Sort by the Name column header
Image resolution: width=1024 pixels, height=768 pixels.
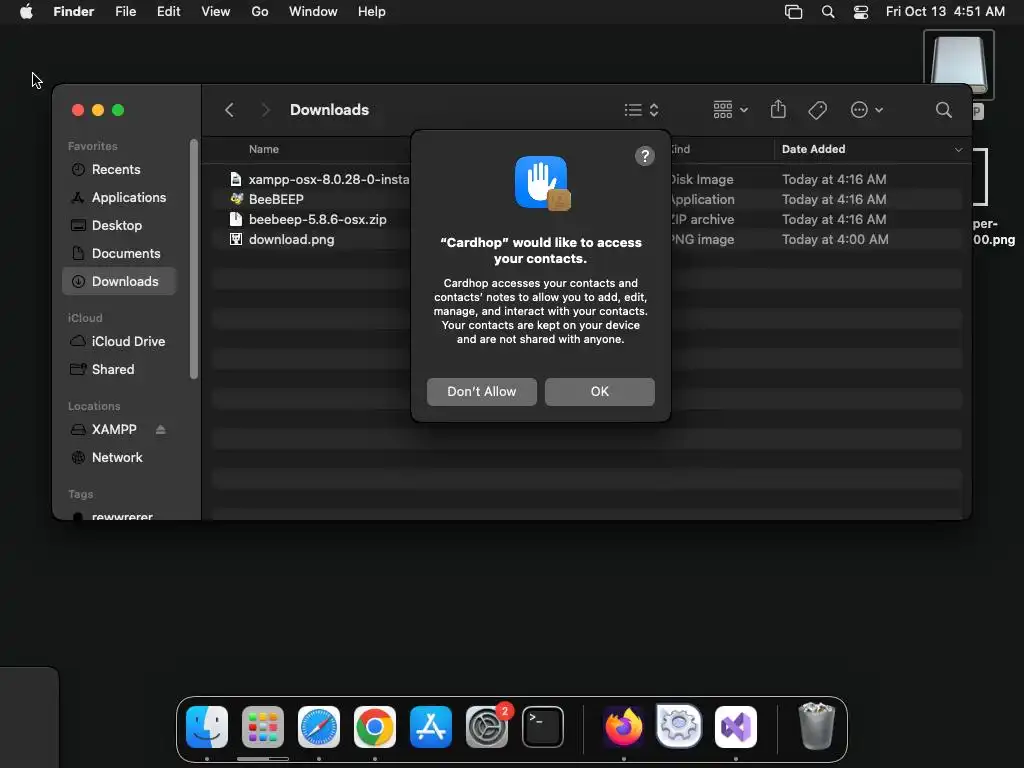[x=263, y=149]
